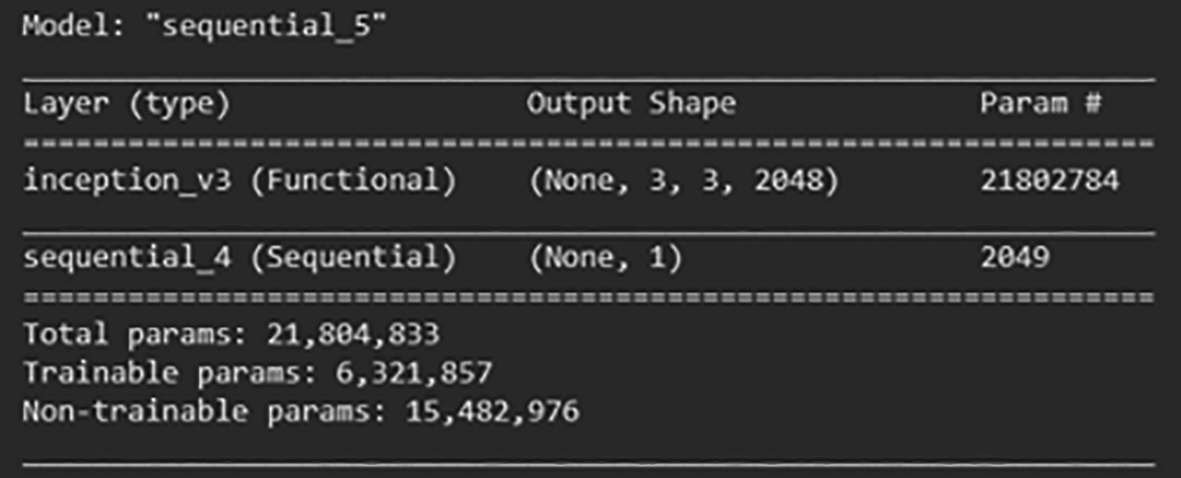Click the Trainable params: 6,321,857 line
This screenshot has height=478, width=1181.
(x=257, y=373)
